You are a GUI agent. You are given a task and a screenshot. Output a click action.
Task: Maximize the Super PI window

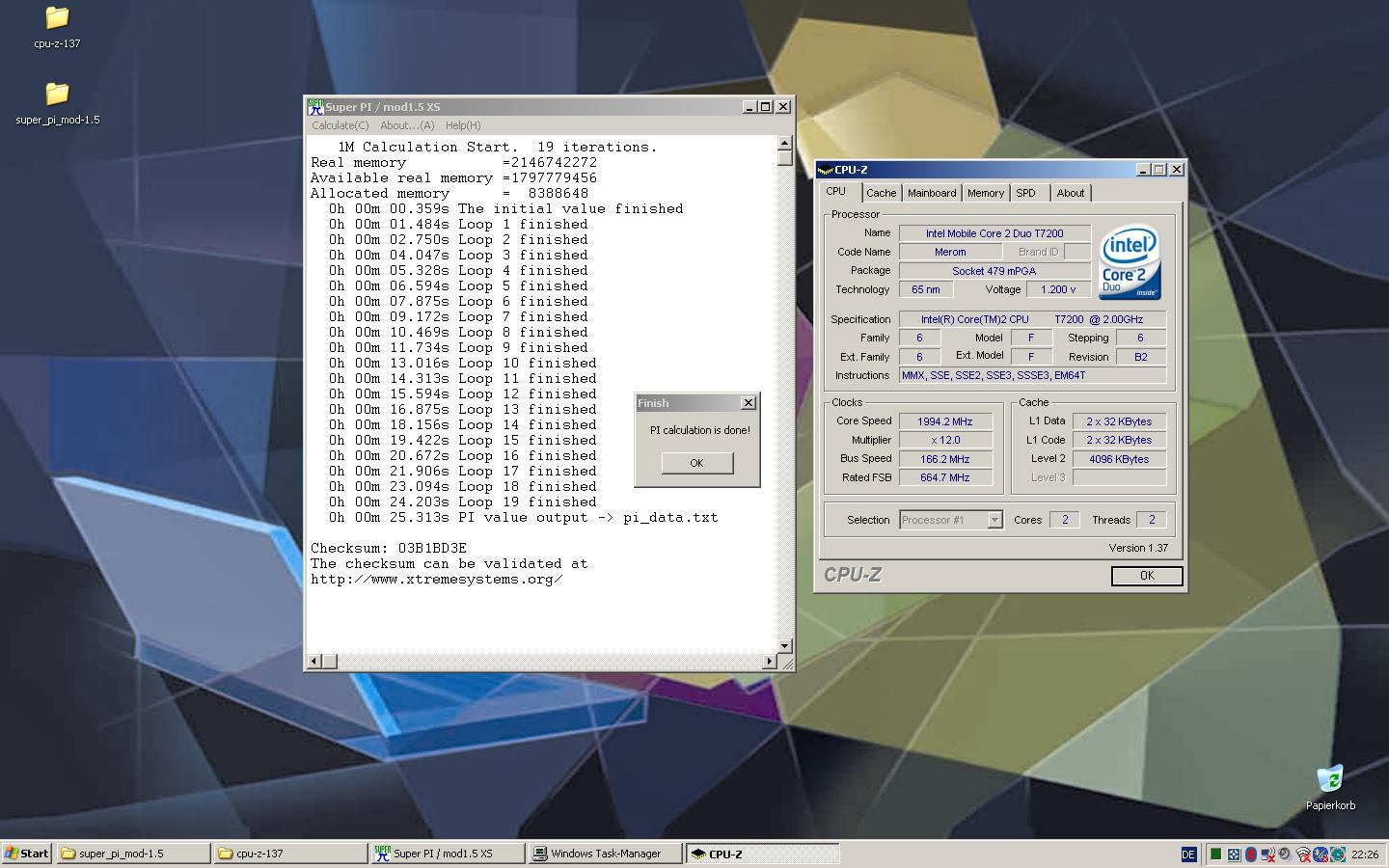tap(766, 107)
